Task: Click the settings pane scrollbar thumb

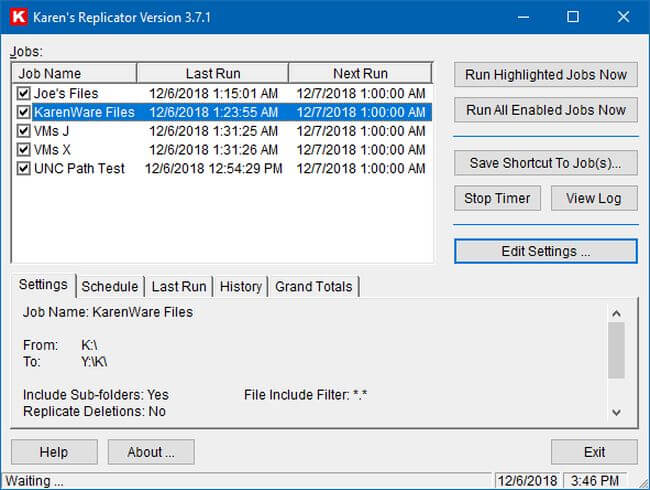Action: [616, 350]
